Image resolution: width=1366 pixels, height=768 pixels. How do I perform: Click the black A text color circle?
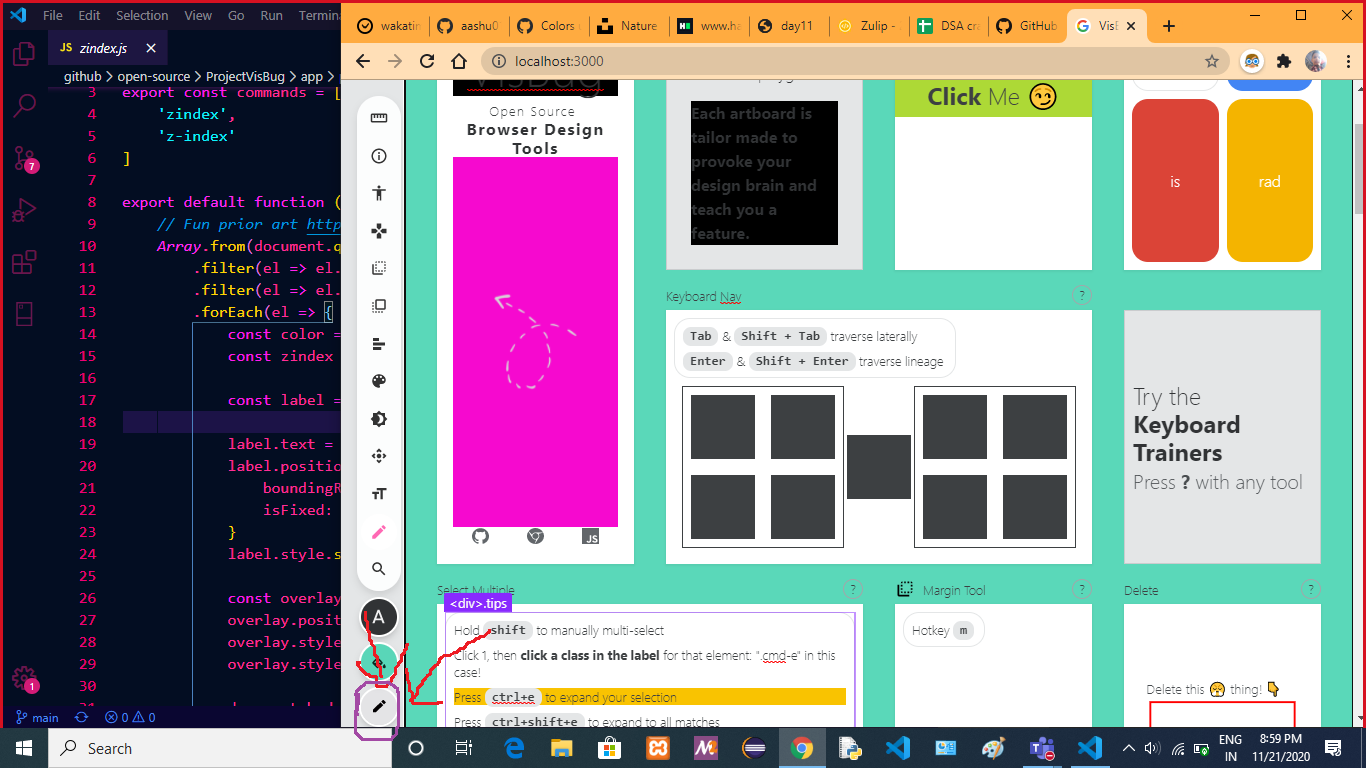378,617
